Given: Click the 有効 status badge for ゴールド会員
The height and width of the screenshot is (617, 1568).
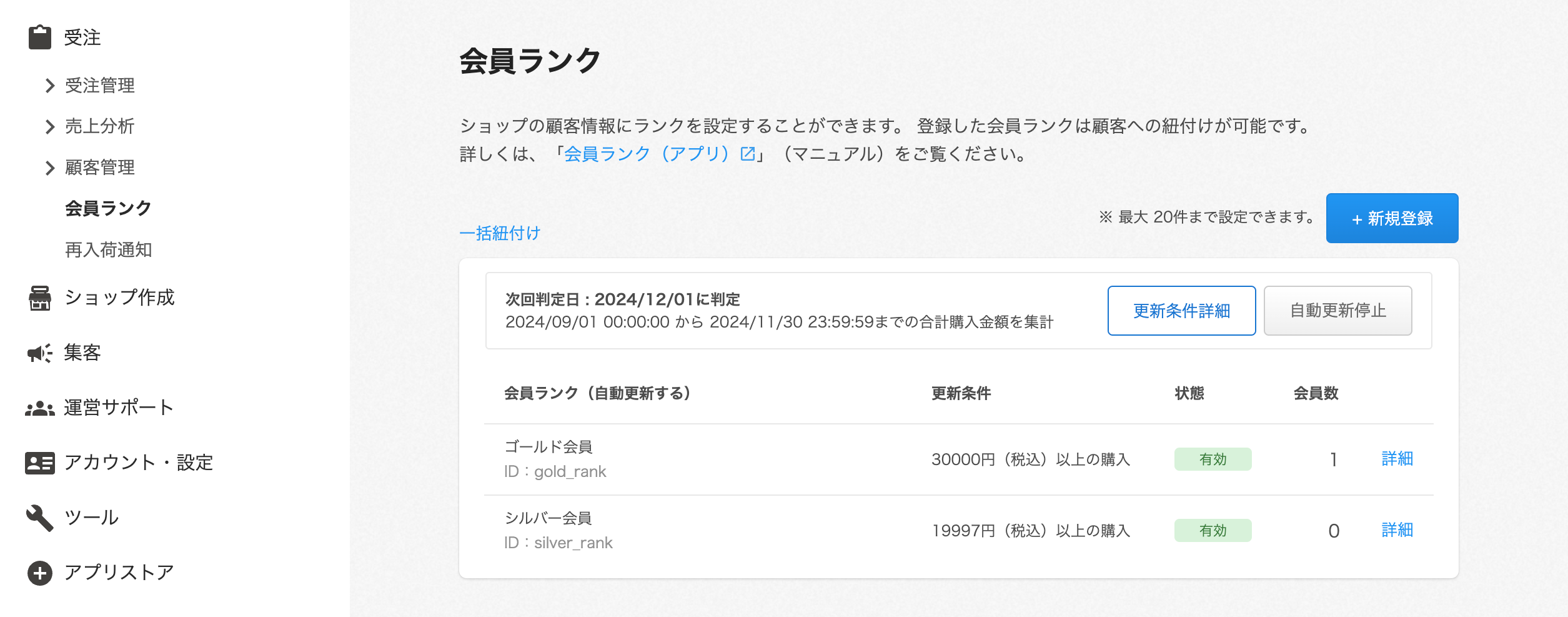Looking at the screenshot, I should pos(1213,459).
